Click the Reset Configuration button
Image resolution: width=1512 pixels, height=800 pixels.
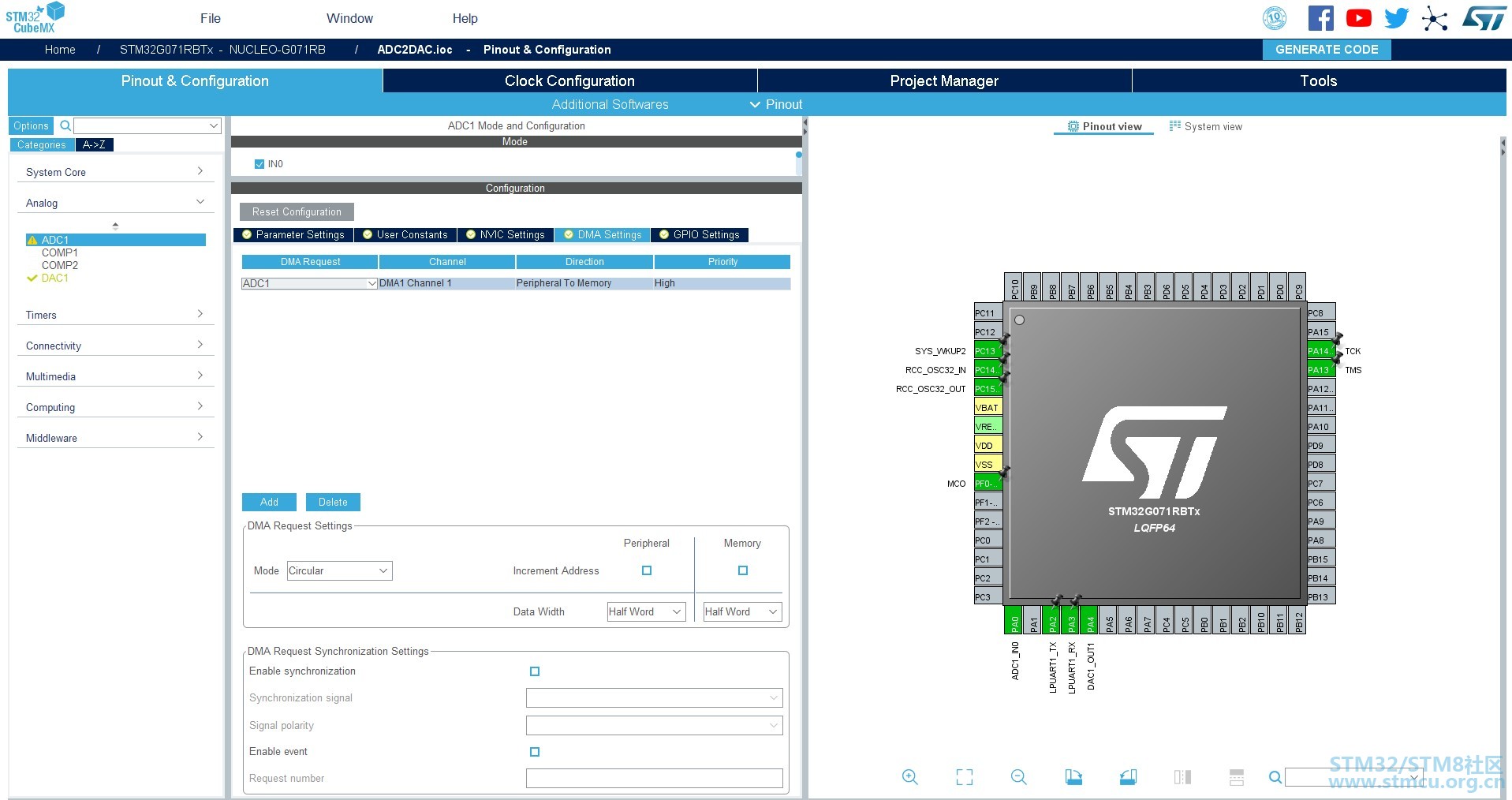click(297, 211)
